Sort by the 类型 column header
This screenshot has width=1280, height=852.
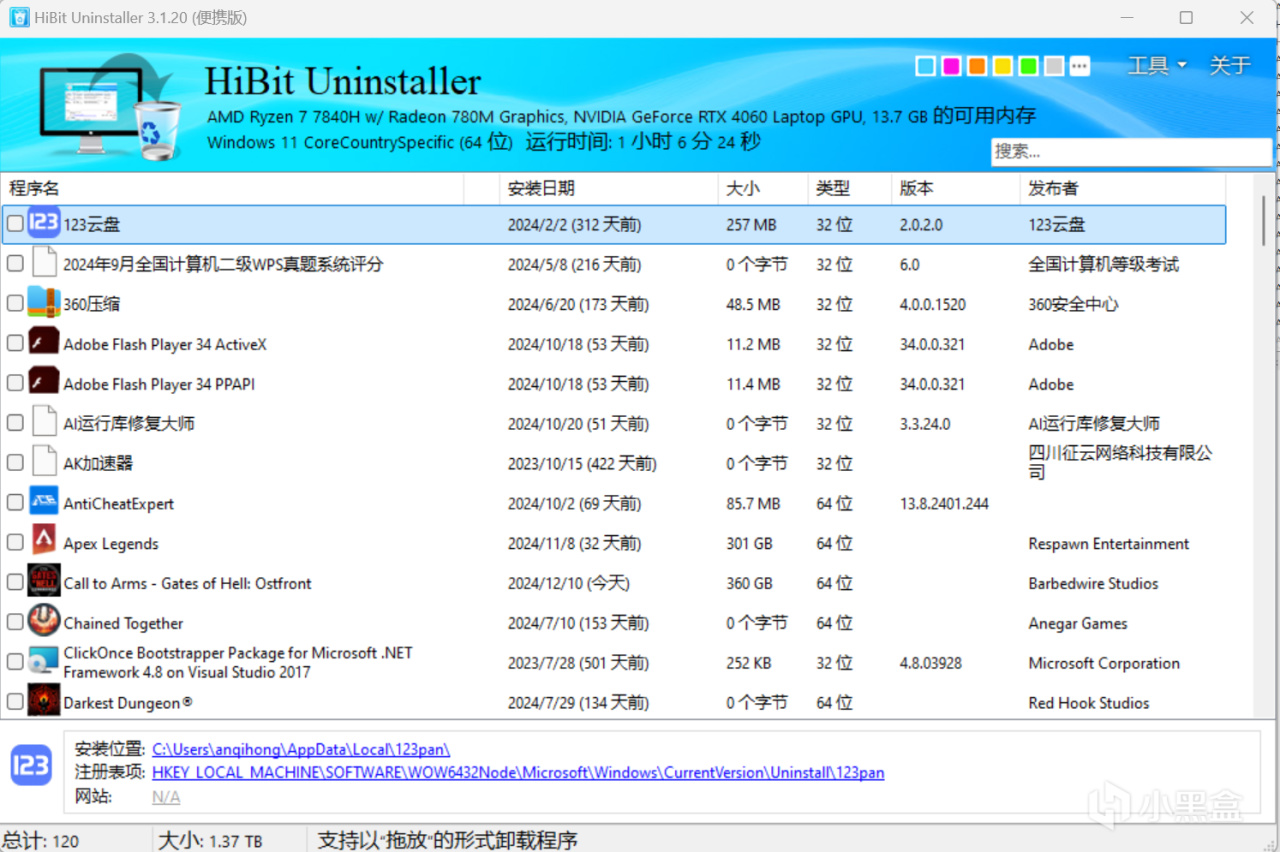(x=849, y=188)
